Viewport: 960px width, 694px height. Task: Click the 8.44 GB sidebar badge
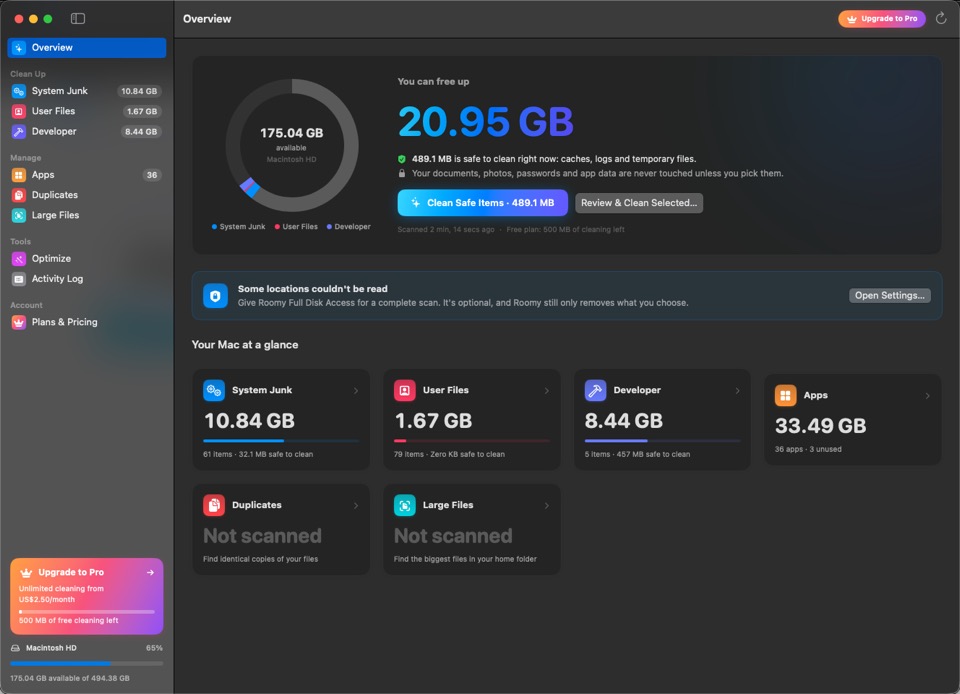(x=141, y=132)
